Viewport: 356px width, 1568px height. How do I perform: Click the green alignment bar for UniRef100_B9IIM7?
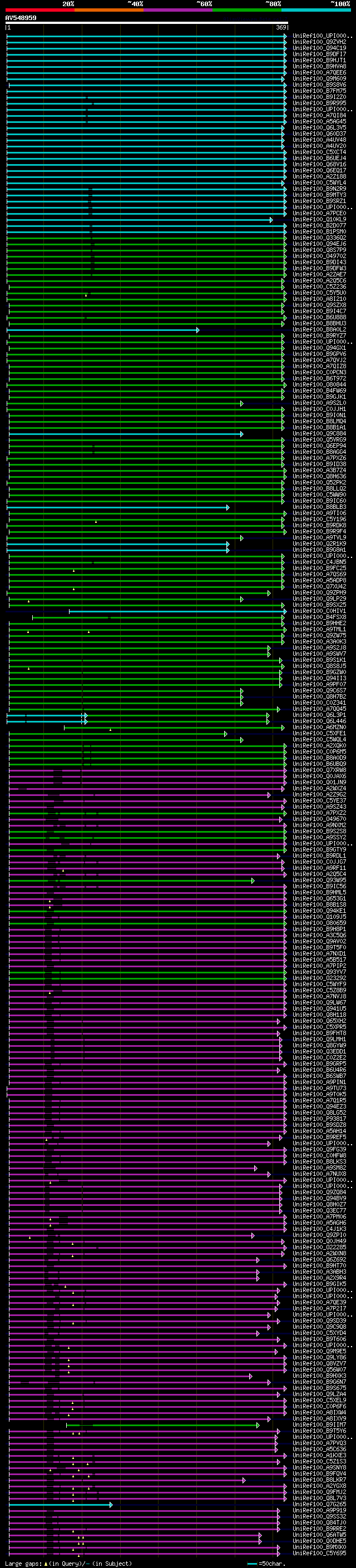(x=162, y=1425)
